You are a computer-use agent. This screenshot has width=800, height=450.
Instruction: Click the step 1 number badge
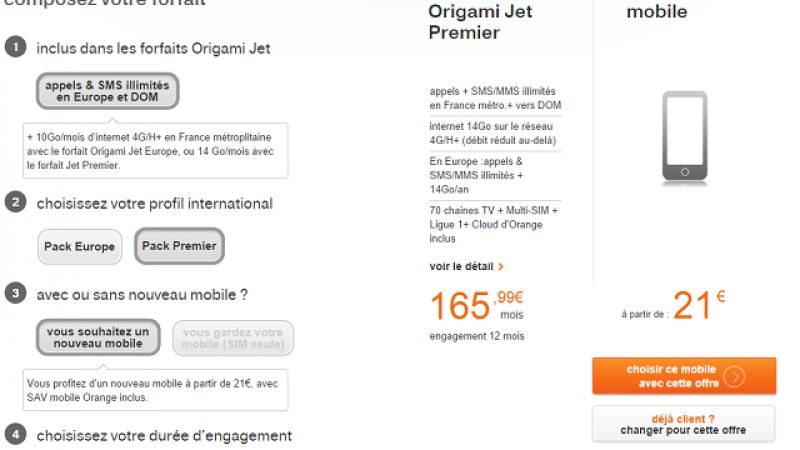15,48
